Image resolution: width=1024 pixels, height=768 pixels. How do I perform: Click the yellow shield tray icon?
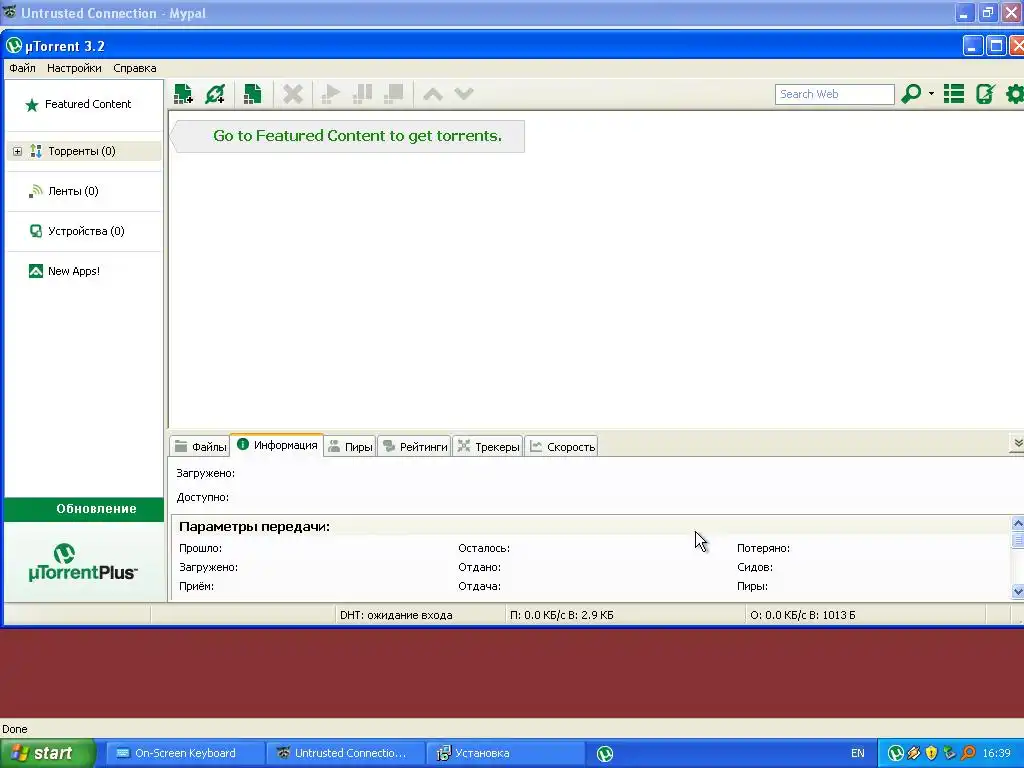point(932,754)
